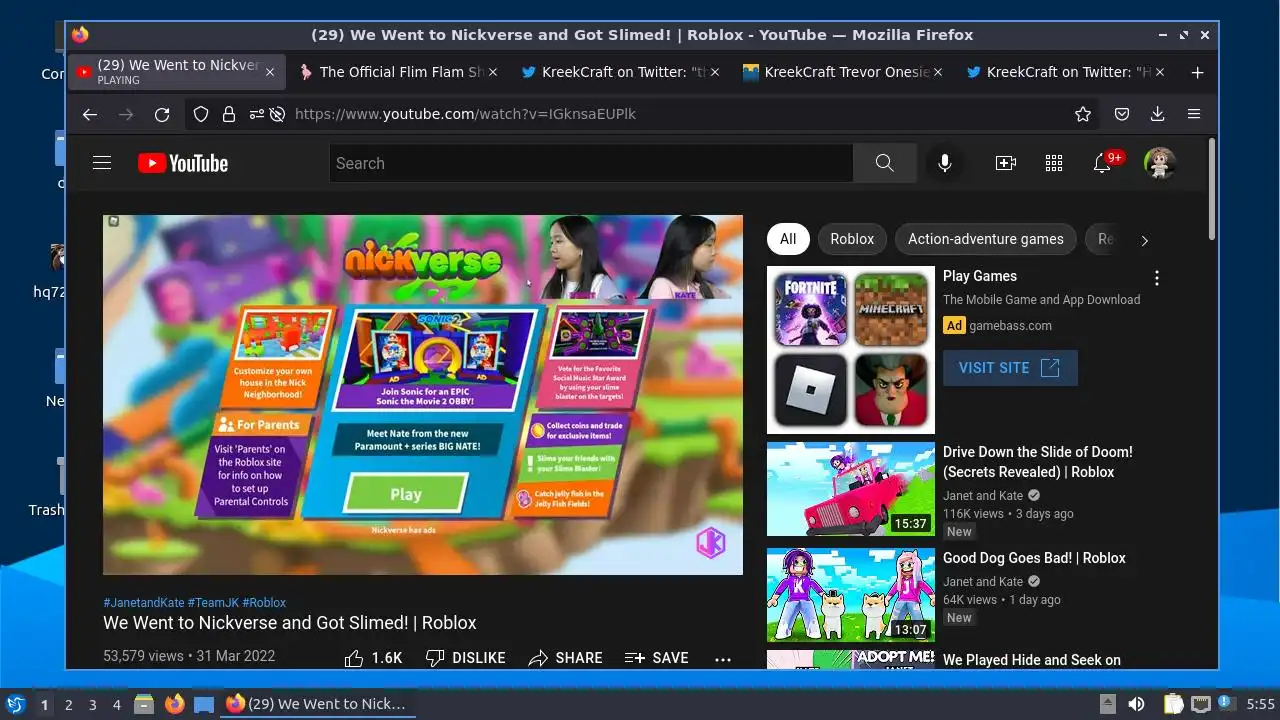
Task: Open the YouTube apps grid icon
Action: tap(1053, 163)
